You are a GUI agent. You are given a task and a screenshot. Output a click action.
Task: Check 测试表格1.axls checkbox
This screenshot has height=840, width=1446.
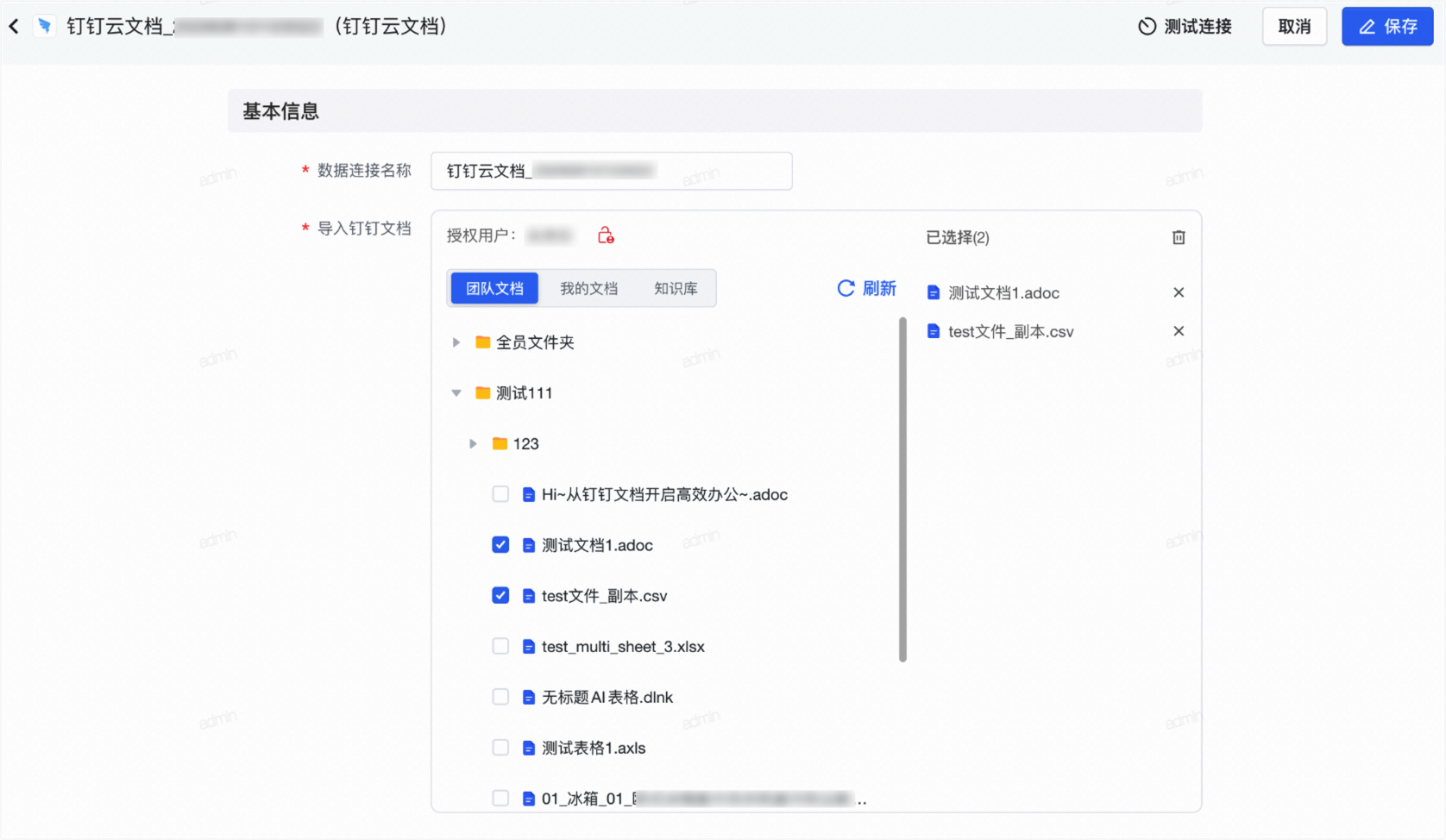(500, 748)
